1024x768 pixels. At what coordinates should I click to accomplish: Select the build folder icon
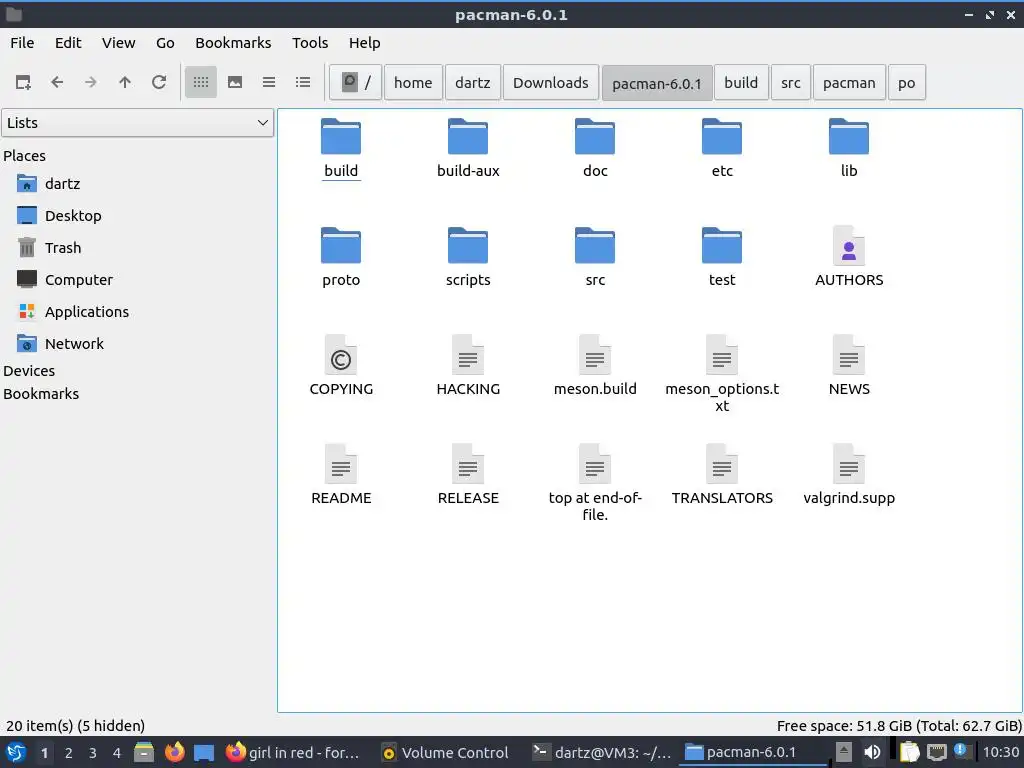tap(341, 136)
